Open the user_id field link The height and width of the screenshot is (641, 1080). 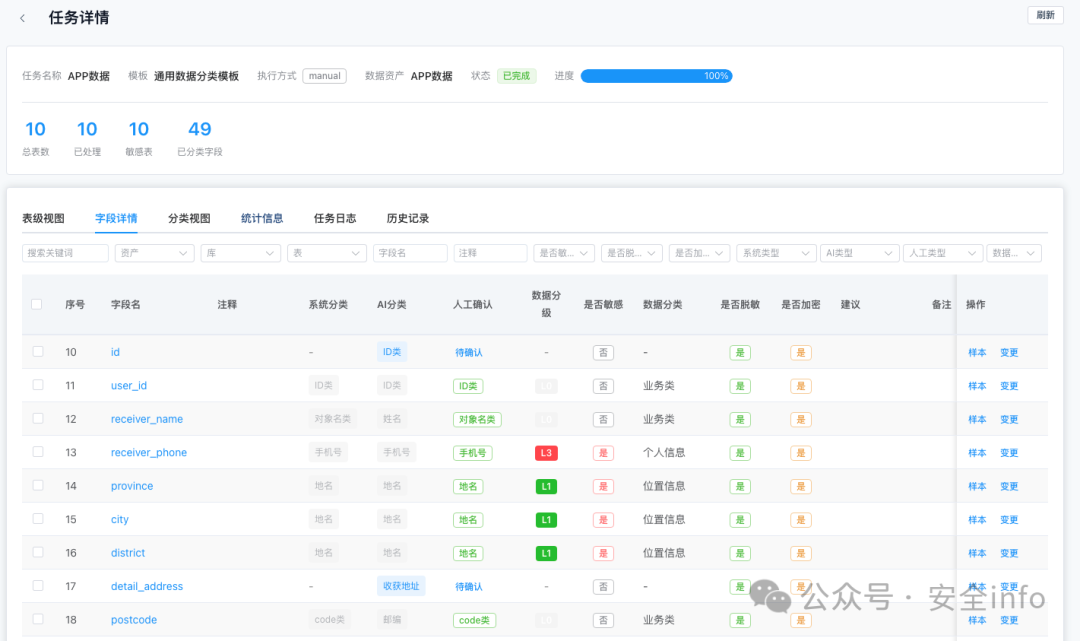click(129, 386)
